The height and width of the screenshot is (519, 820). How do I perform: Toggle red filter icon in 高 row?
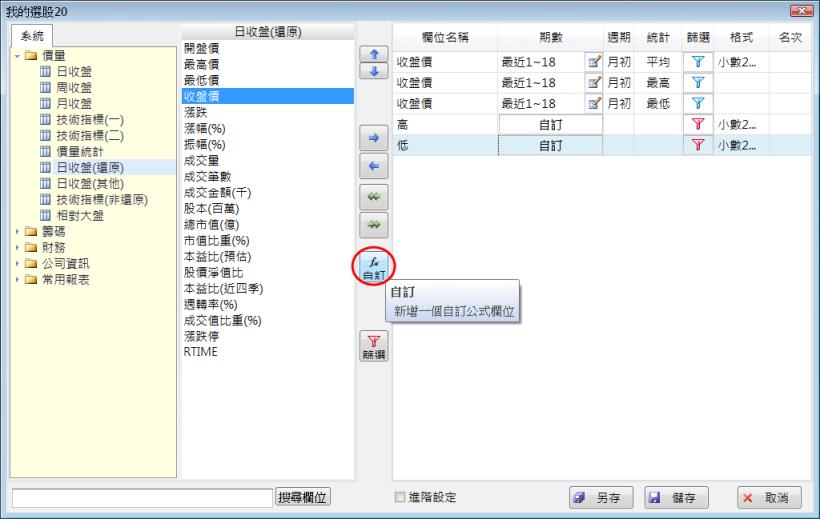point(698,125)
